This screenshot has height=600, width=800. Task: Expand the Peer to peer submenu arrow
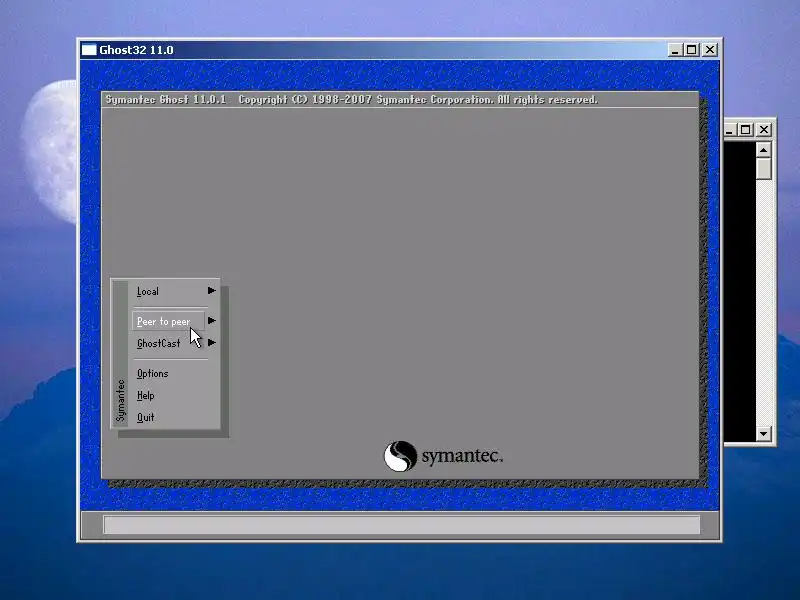(212, 321)
